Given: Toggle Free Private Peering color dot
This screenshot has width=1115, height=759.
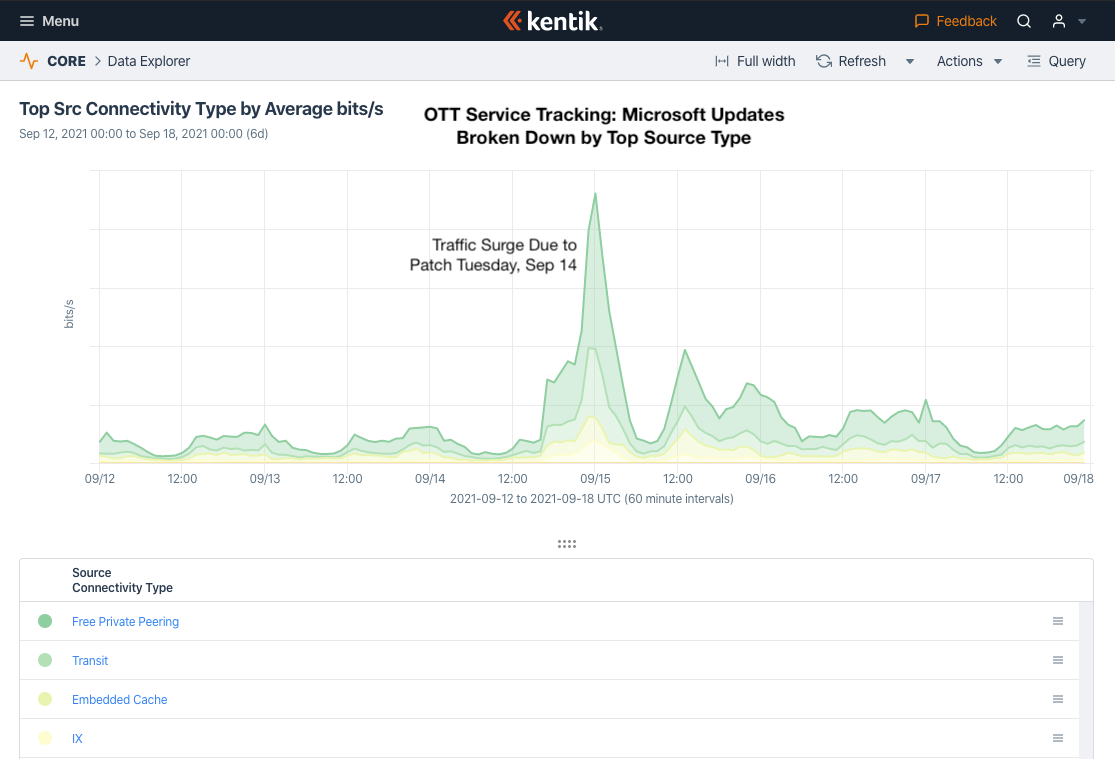Looking at the screenshot, I should point(45,621).
